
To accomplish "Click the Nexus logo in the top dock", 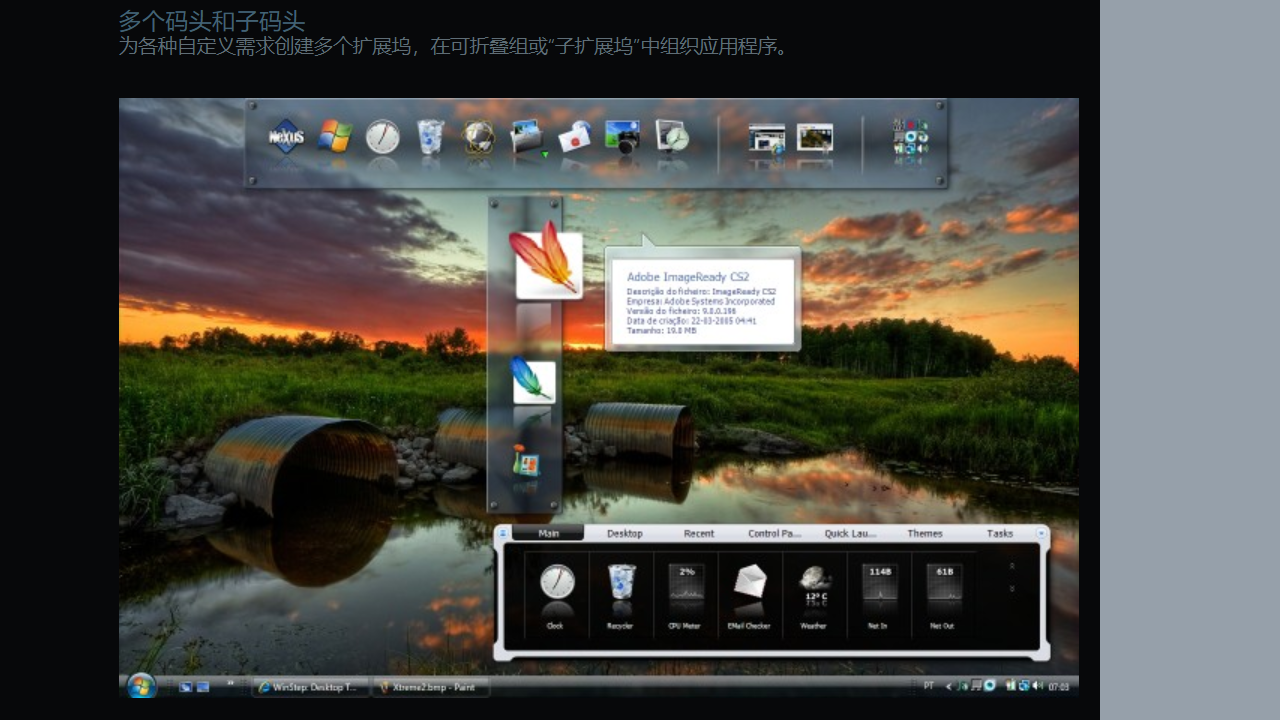I will click(286, 137).
